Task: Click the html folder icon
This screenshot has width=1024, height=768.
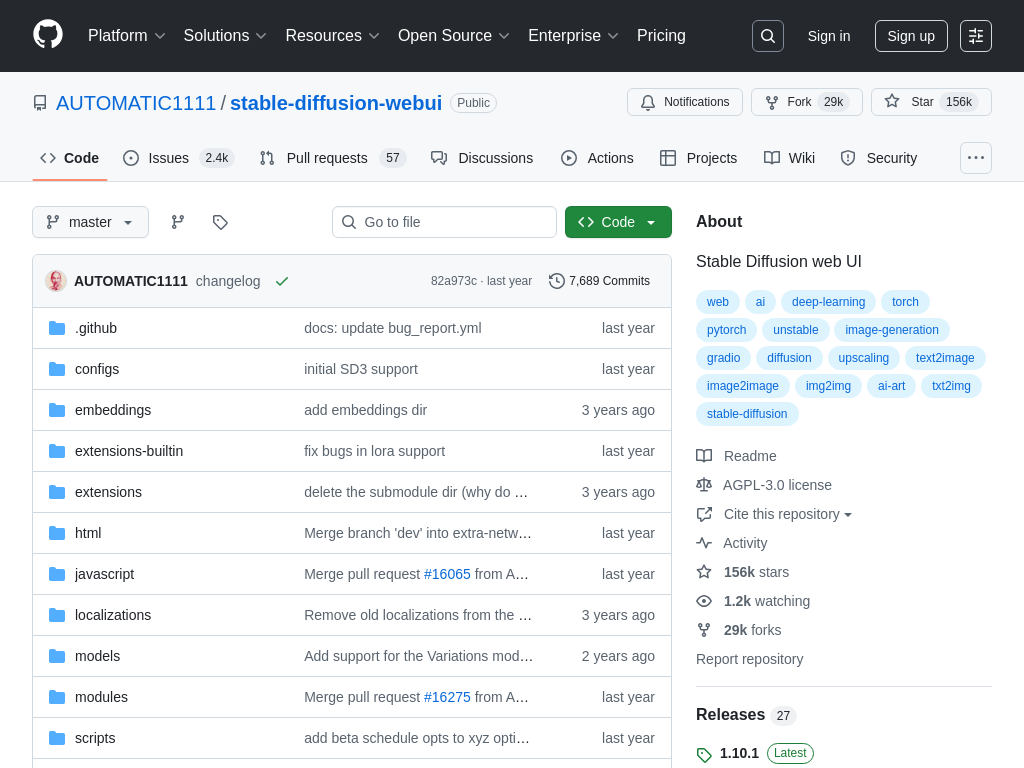Action: pos(57,533)
